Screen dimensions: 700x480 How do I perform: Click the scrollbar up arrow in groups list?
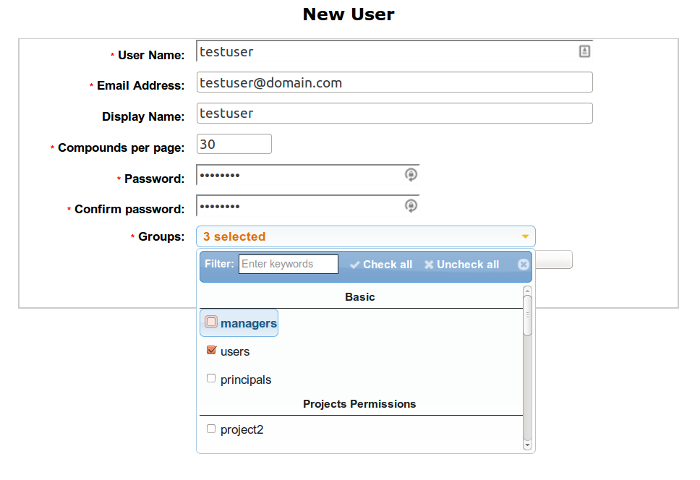tap(527, 291)
